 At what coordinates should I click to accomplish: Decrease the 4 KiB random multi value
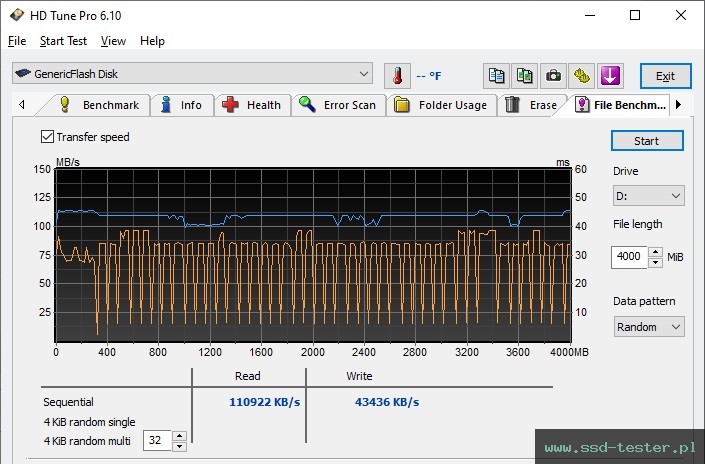point(179,445)
